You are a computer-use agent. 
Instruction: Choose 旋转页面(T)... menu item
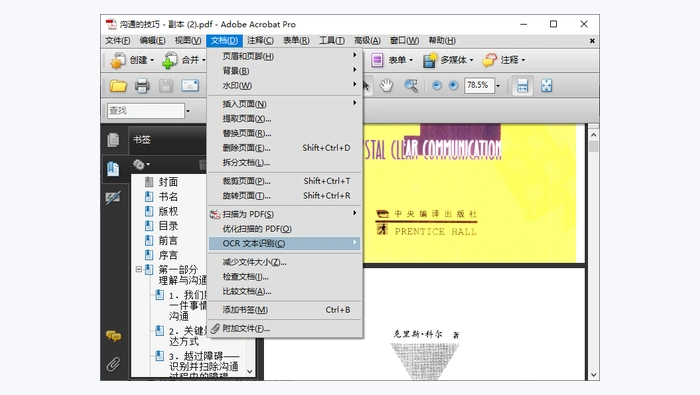pyautogui.click(x=284, y=195)
